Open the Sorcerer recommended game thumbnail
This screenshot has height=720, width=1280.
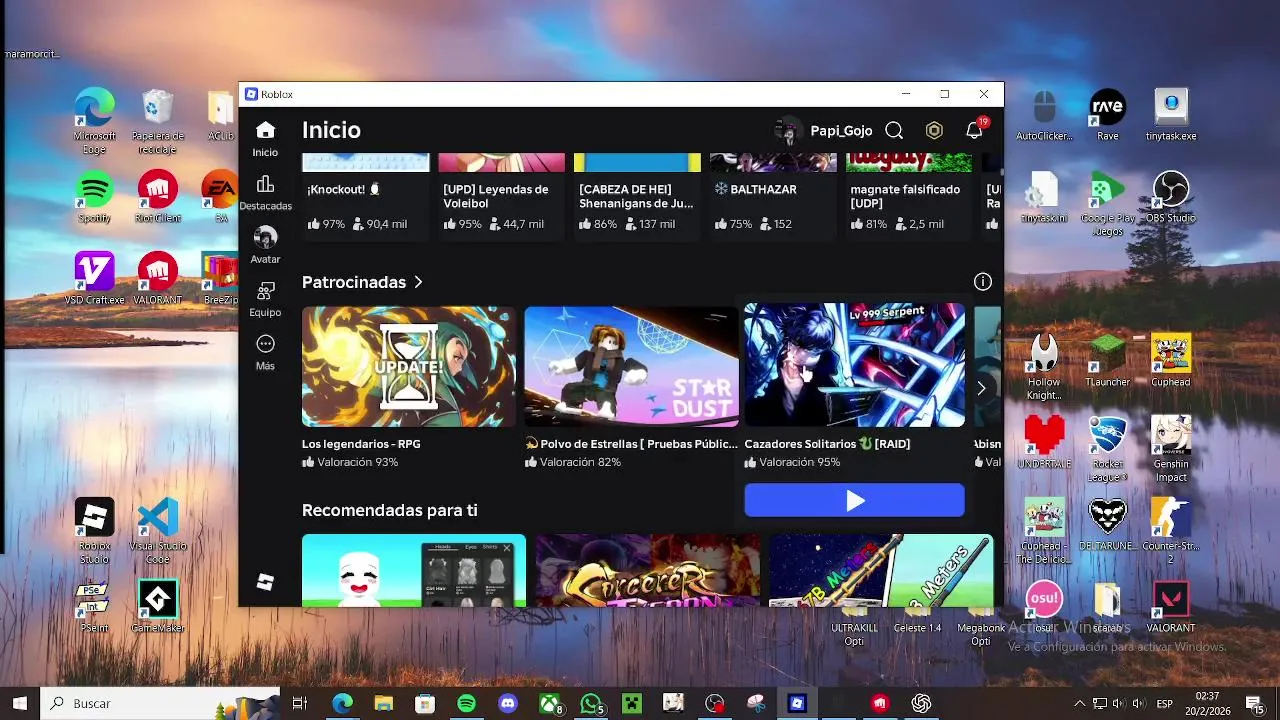[647, 570]
